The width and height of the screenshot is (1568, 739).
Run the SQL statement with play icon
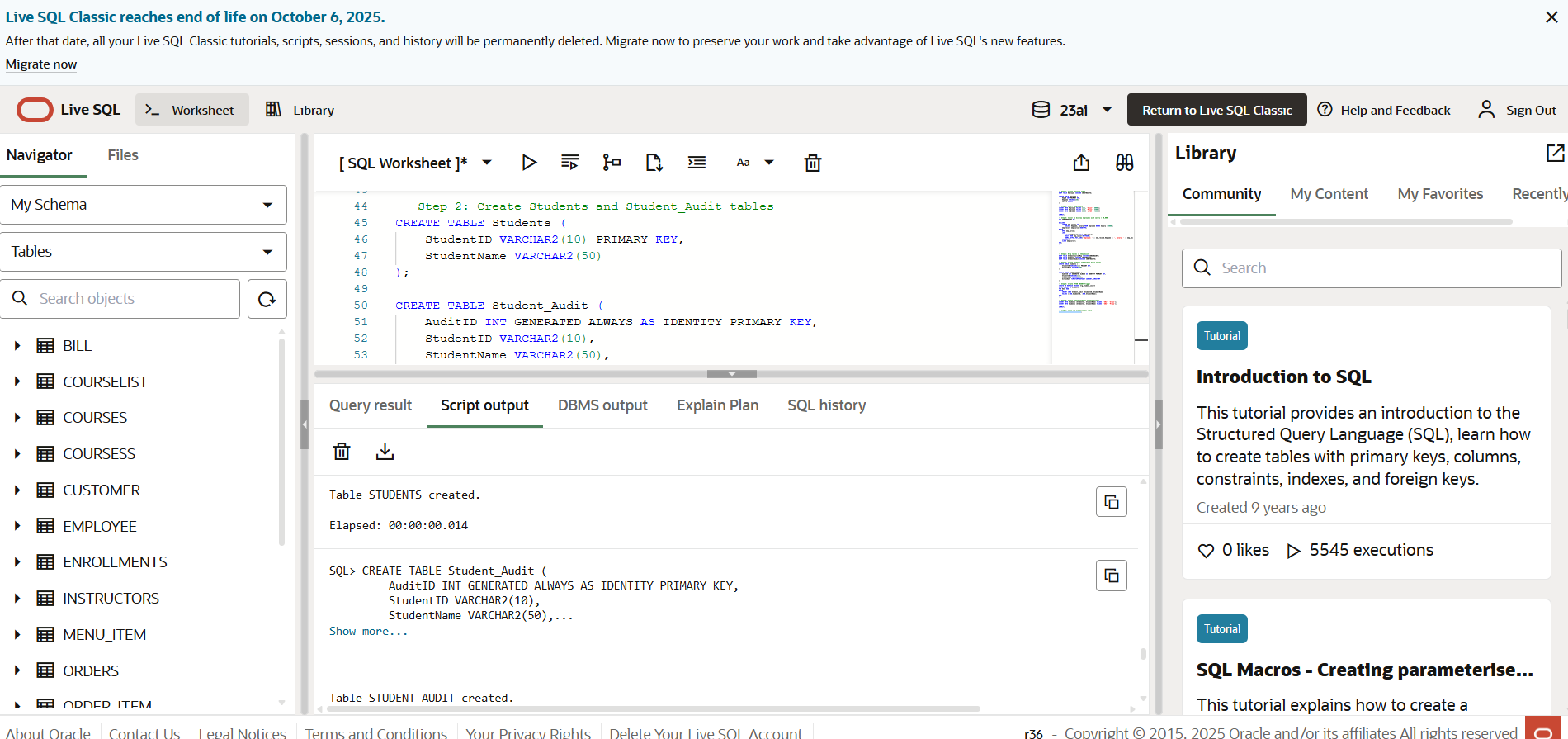(x=529, y=163)
